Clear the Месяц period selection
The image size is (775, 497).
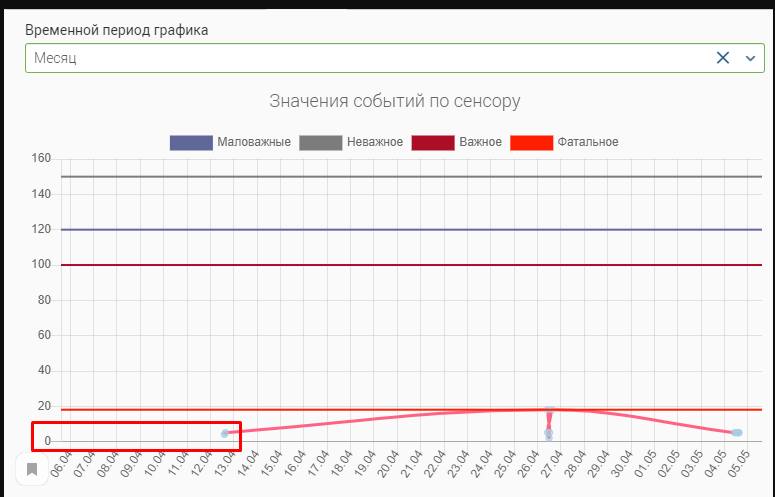pos(723,58)
